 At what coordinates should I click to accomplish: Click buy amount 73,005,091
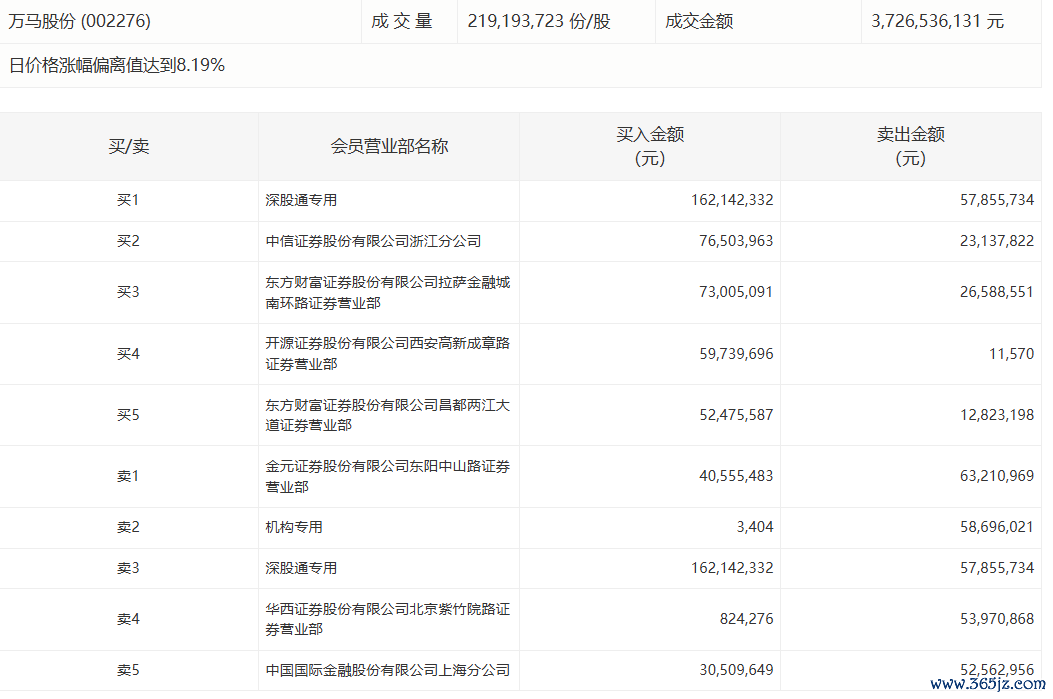click(736, 292)
